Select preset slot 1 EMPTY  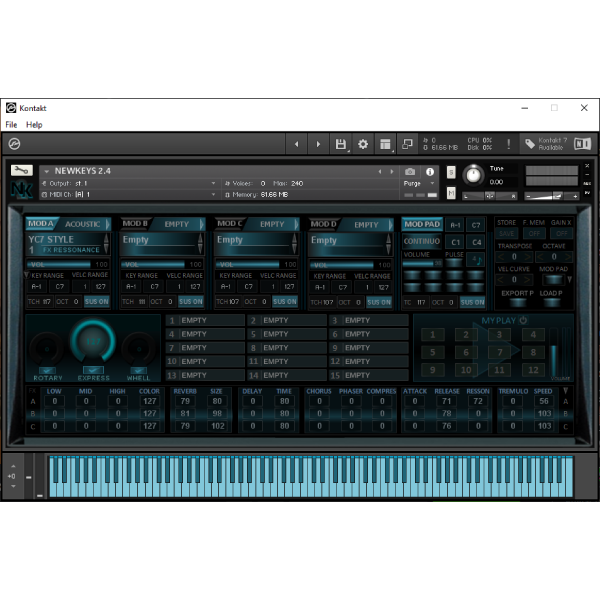tap(205, 320)
